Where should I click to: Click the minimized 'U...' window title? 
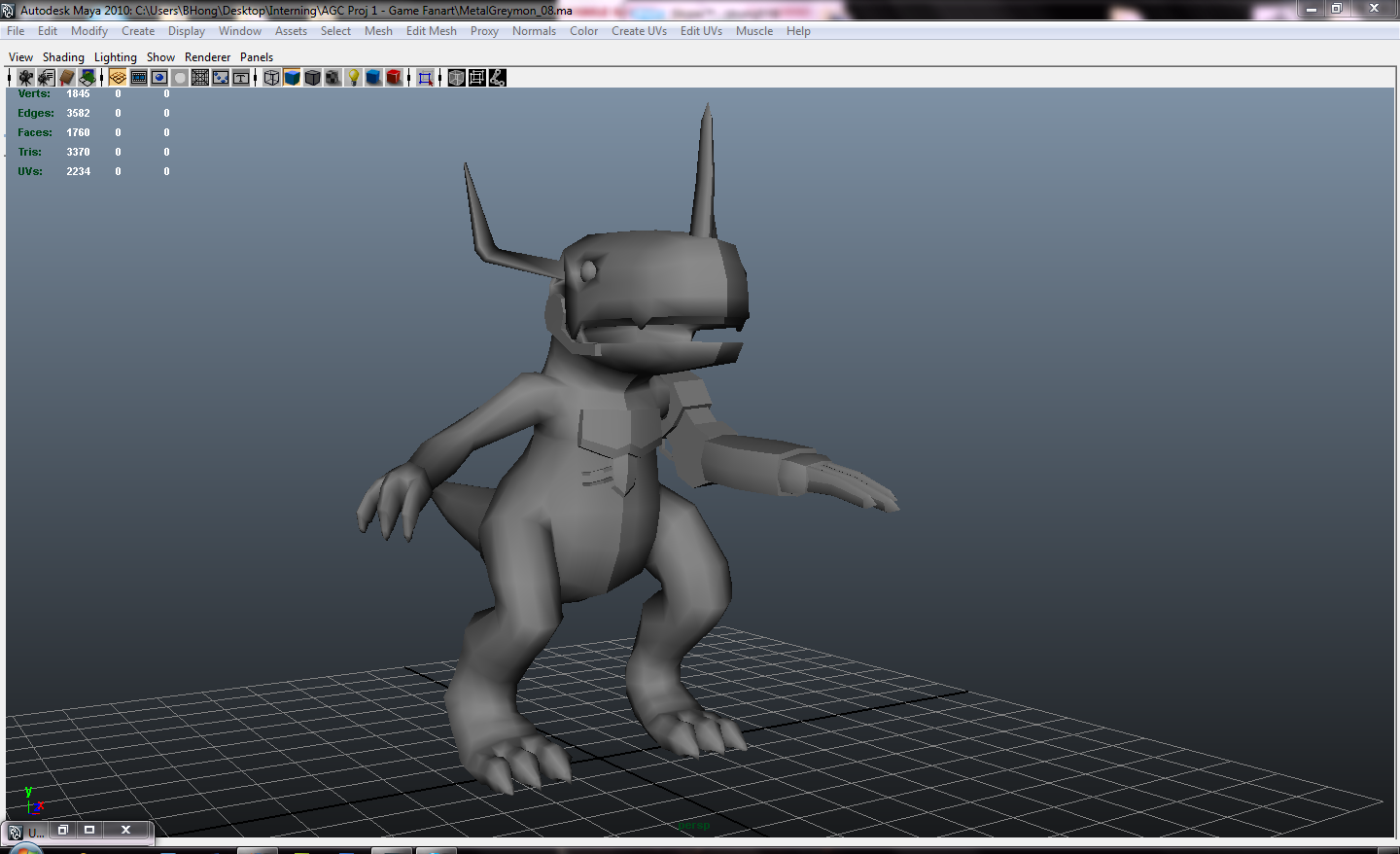[36, 833]
